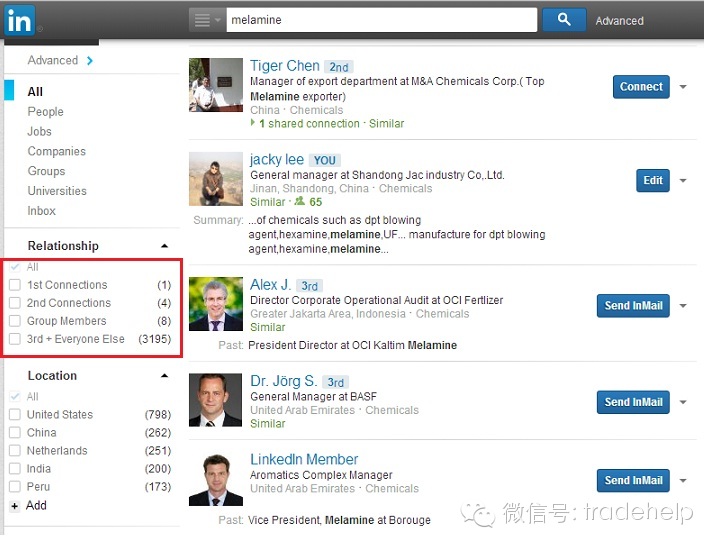Send InMail to Dr. Jörg S.
717x549 pixels.
point(633,402)
